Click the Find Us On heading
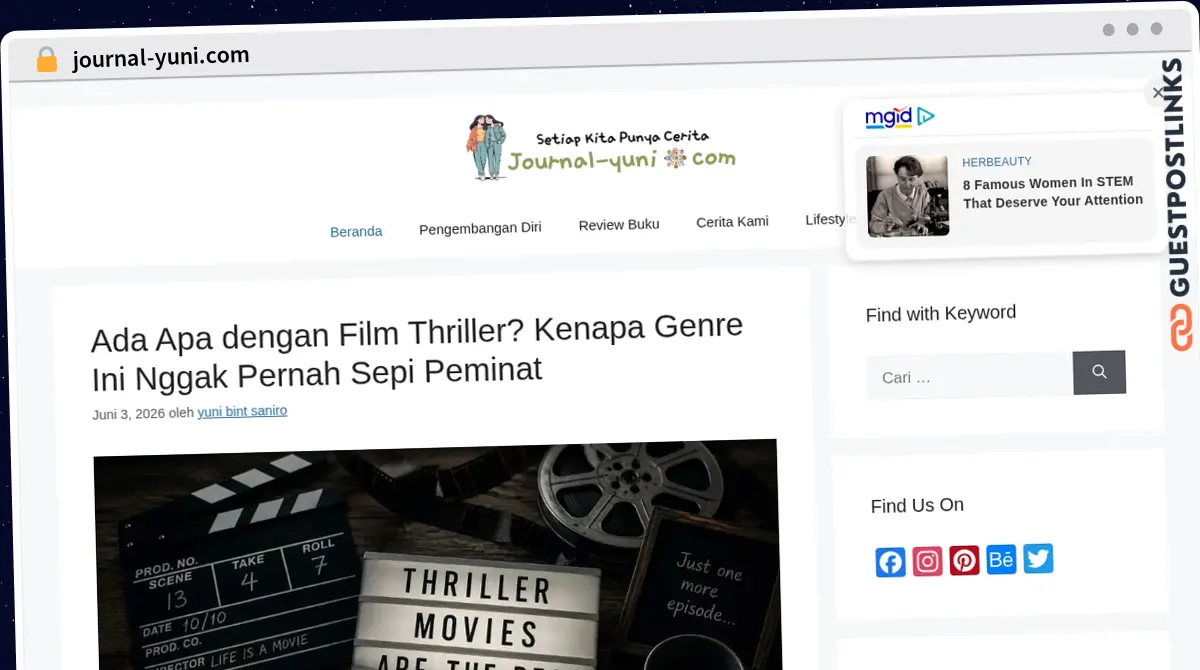Screen dimensions: 1200x670 tap(917, 506)
